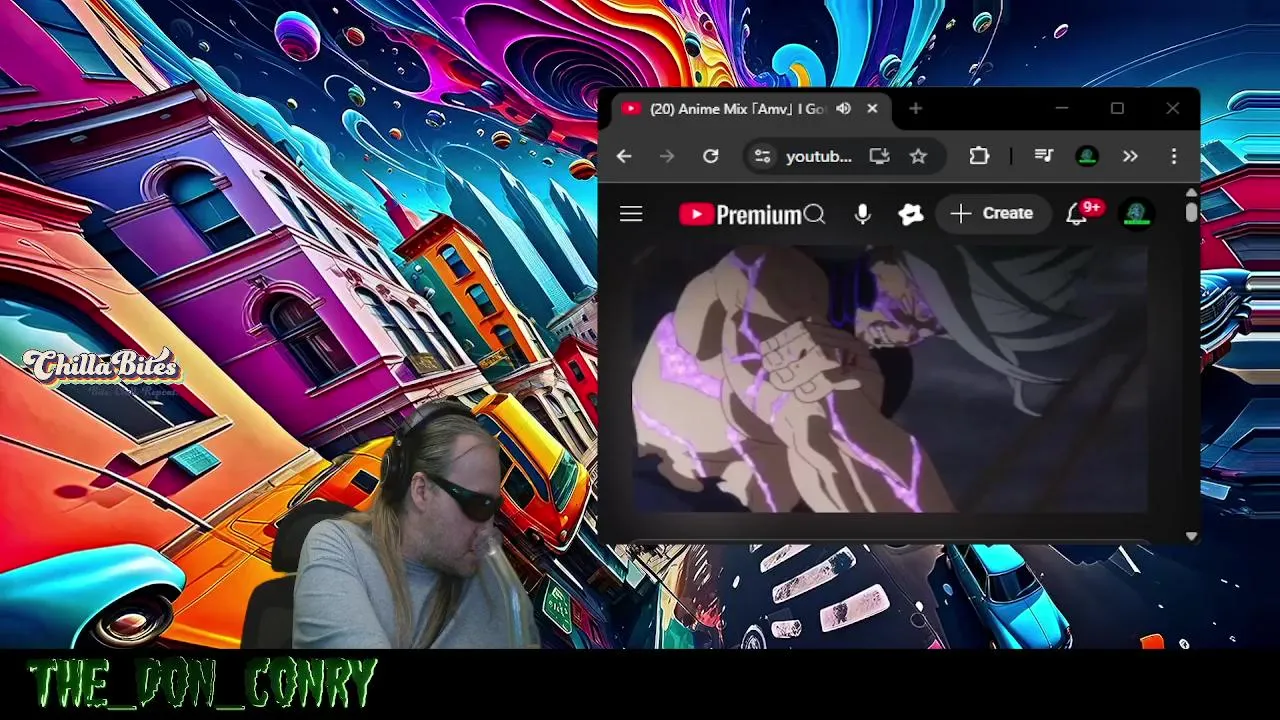1280x720 pixels.
Task: Maximize the Chrome window
Action: tap(1117, 109)
